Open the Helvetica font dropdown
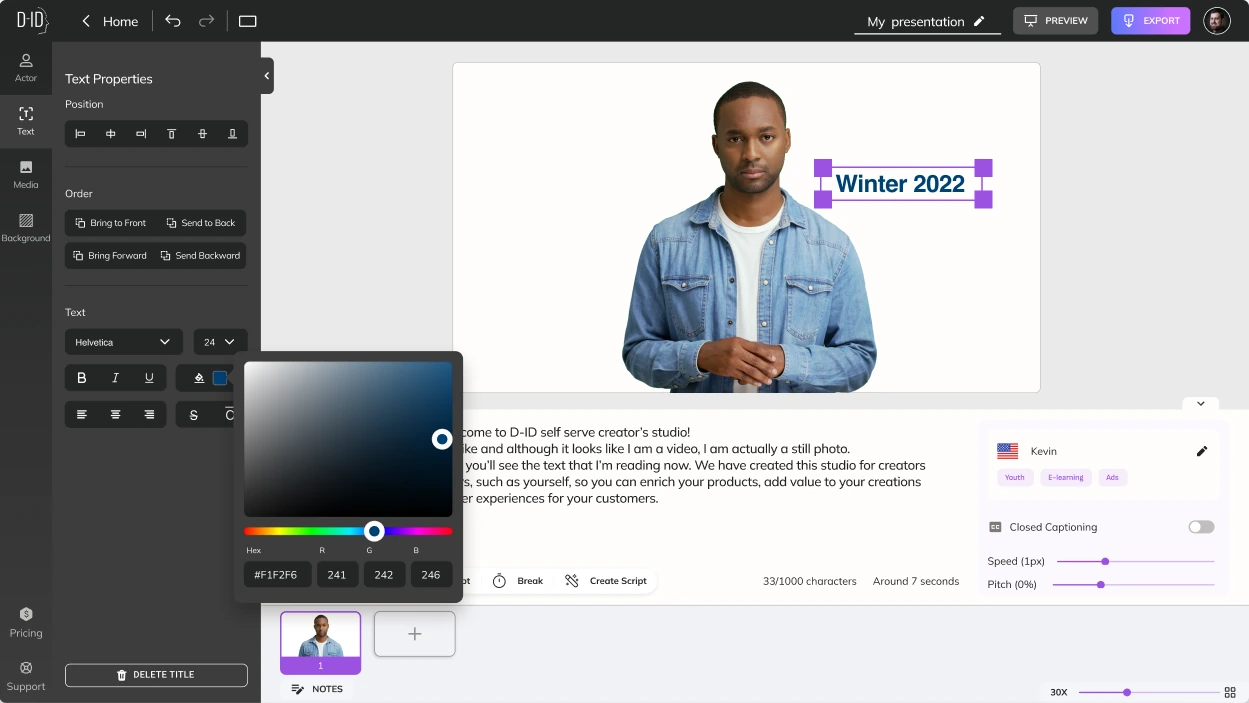 click(124, 342)
